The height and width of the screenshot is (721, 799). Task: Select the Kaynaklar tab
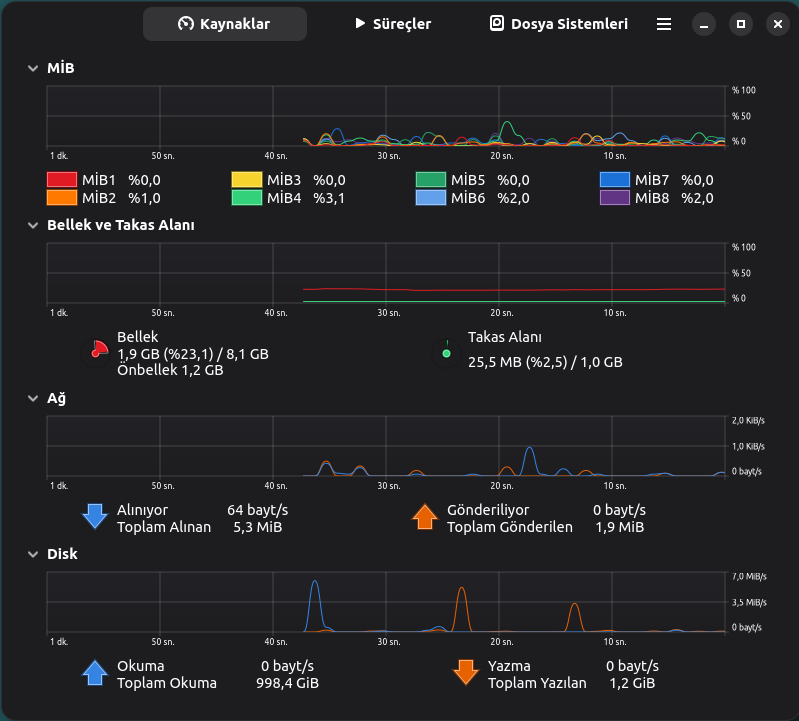224,24
